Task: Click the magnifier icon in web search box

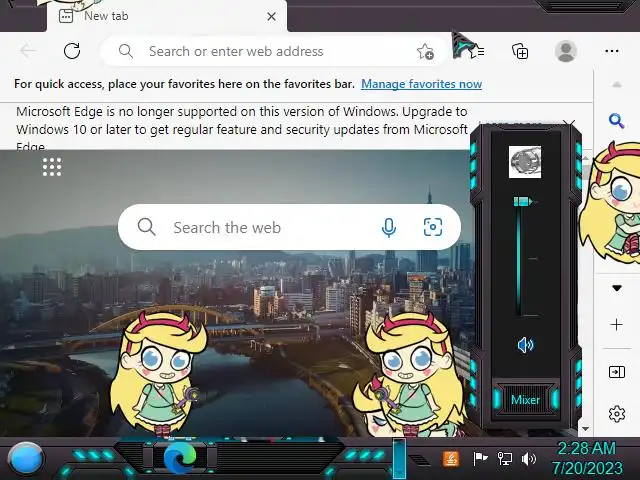Action: tap(147, 227)
